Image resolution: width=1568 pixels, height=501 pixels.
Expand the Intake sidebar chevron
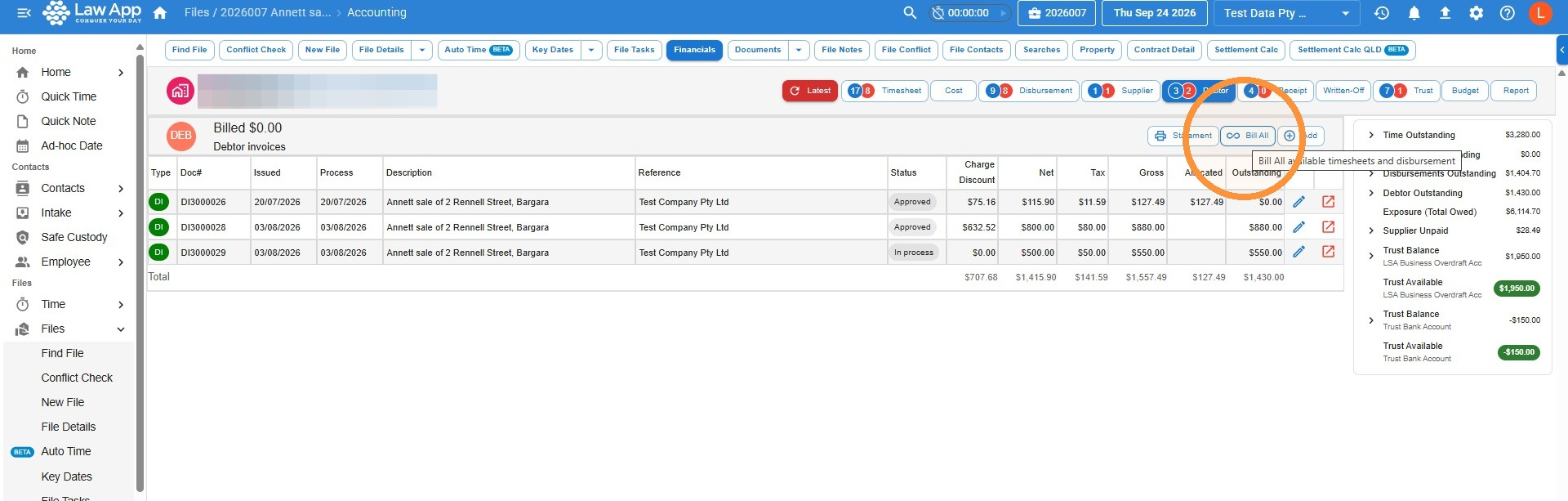point(121,213)
